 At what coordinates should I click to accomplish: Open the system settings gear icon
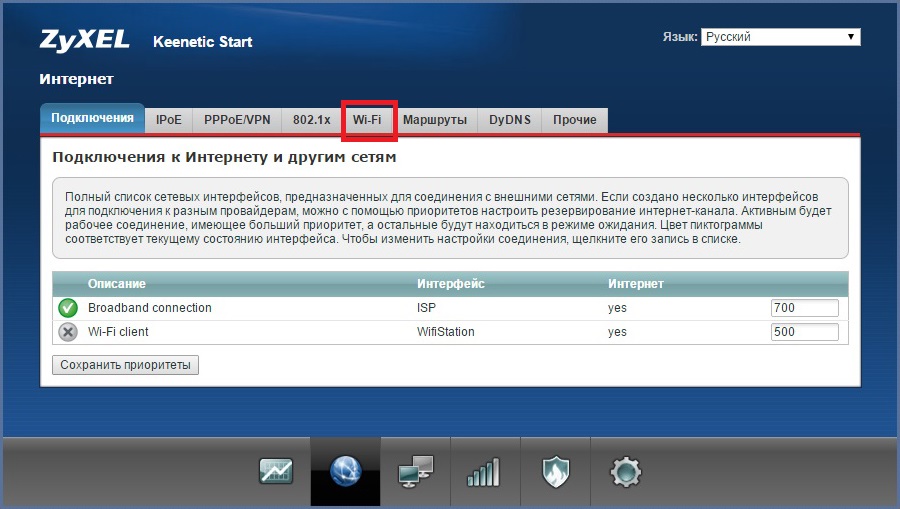(x=625, y=472)
